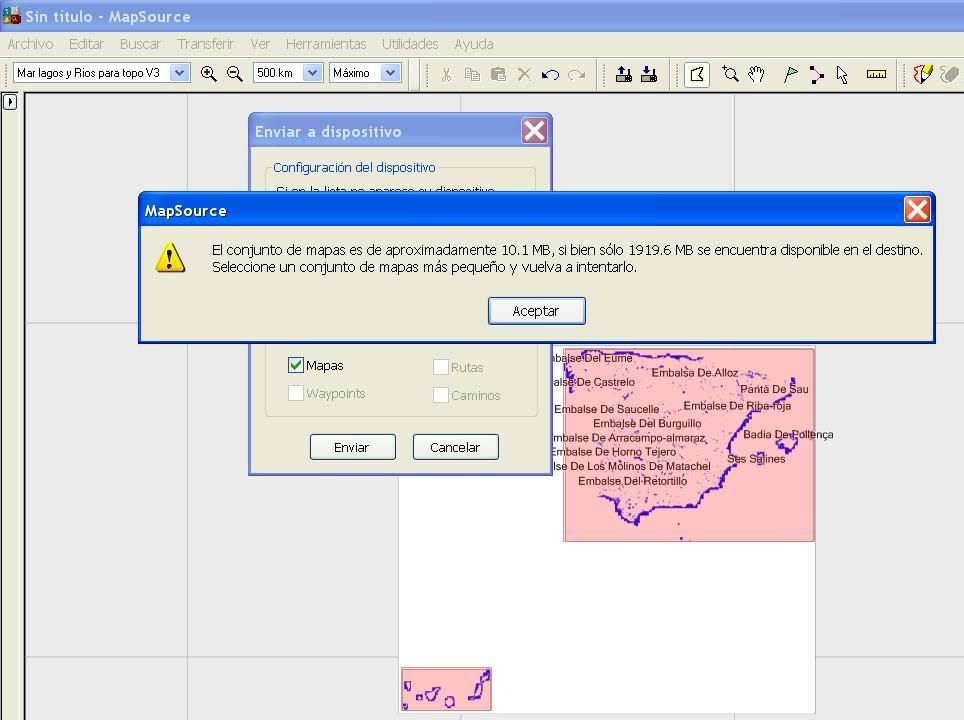The image size is (964, 720).
Task: Click the warning triangle icon
Action: [x=170, y=257]
